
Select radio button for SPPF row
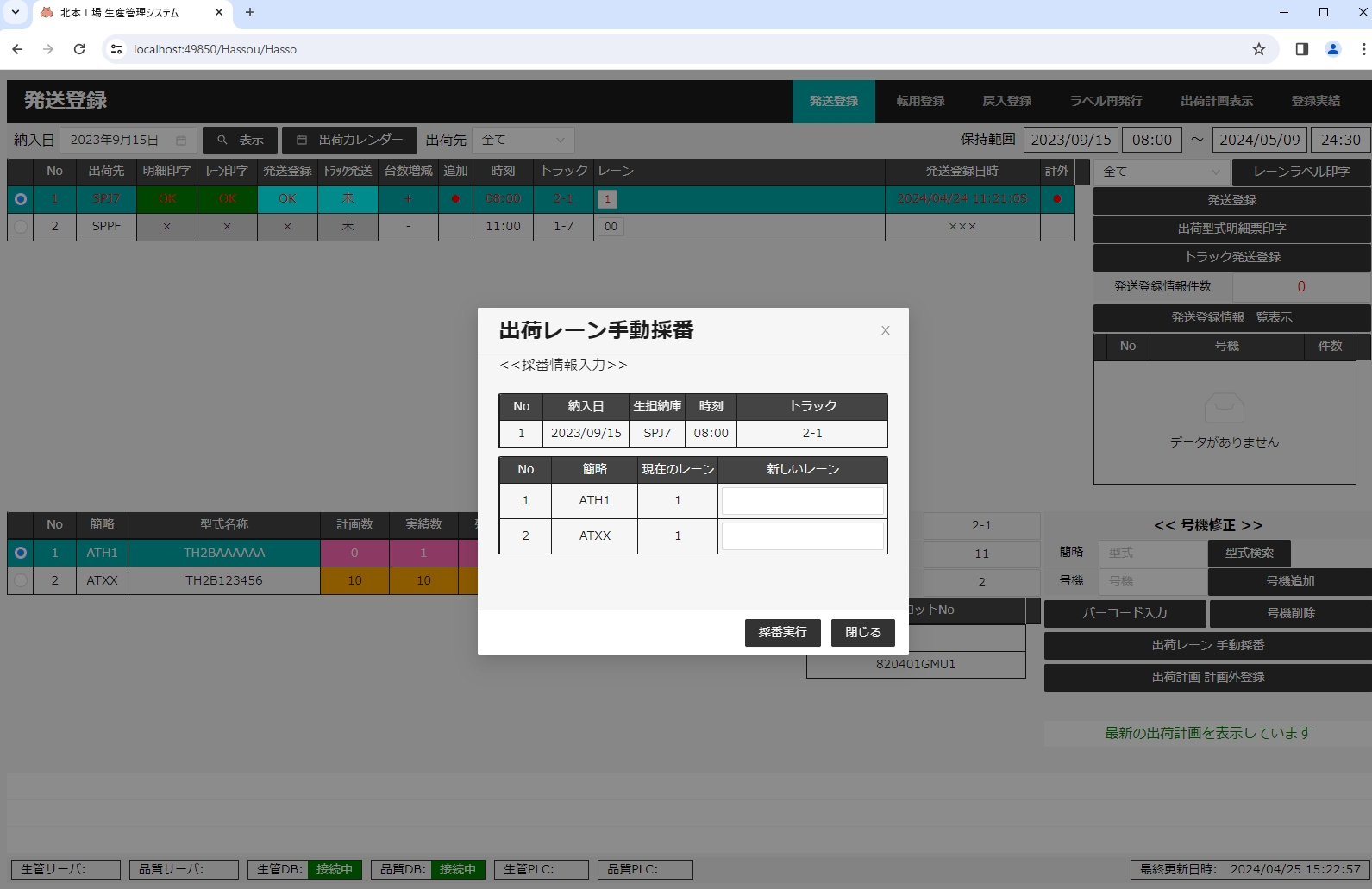tap(21, 227)
